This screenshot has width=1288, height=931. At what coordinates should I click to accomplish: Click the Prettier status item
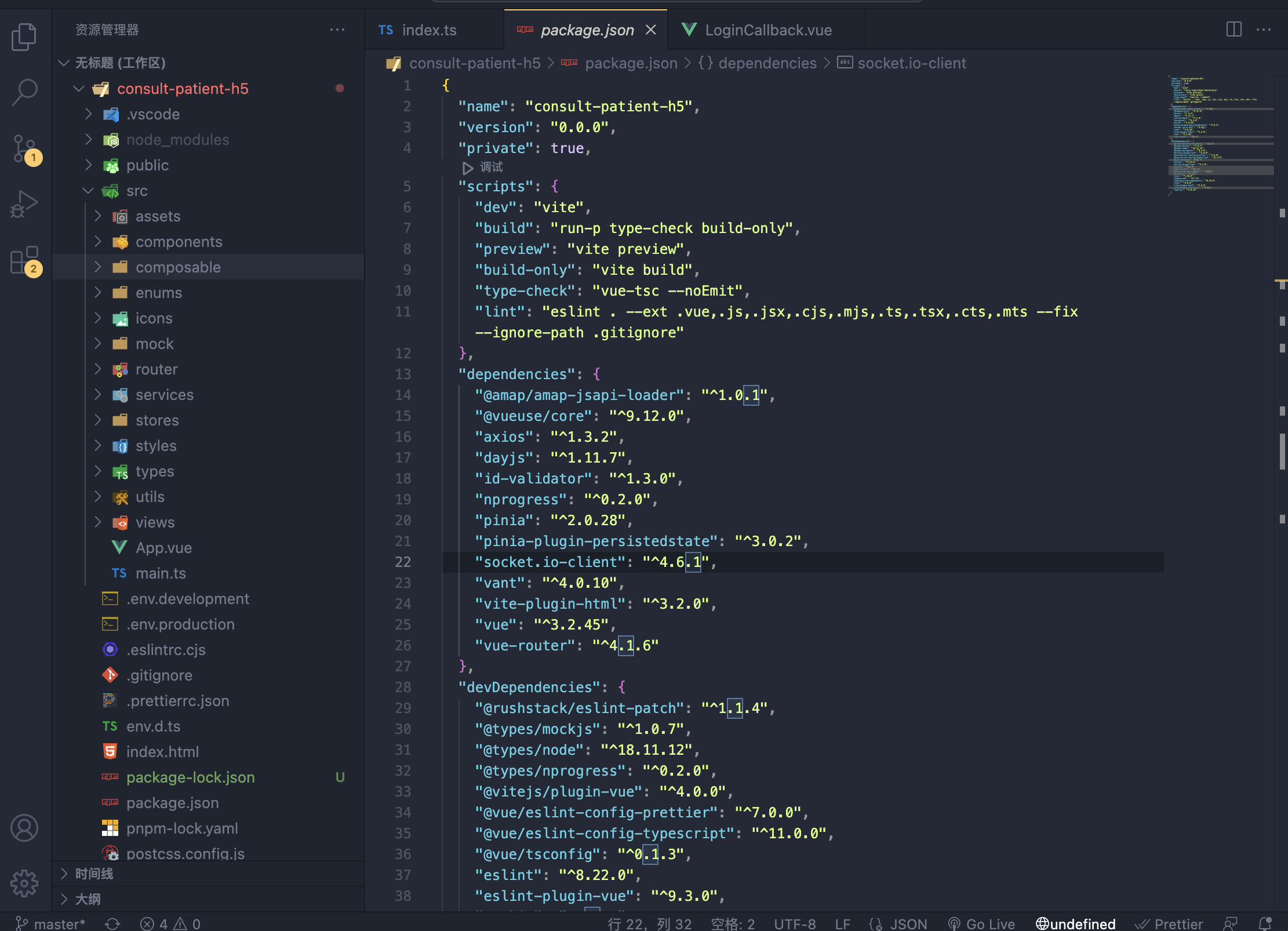1169,923
